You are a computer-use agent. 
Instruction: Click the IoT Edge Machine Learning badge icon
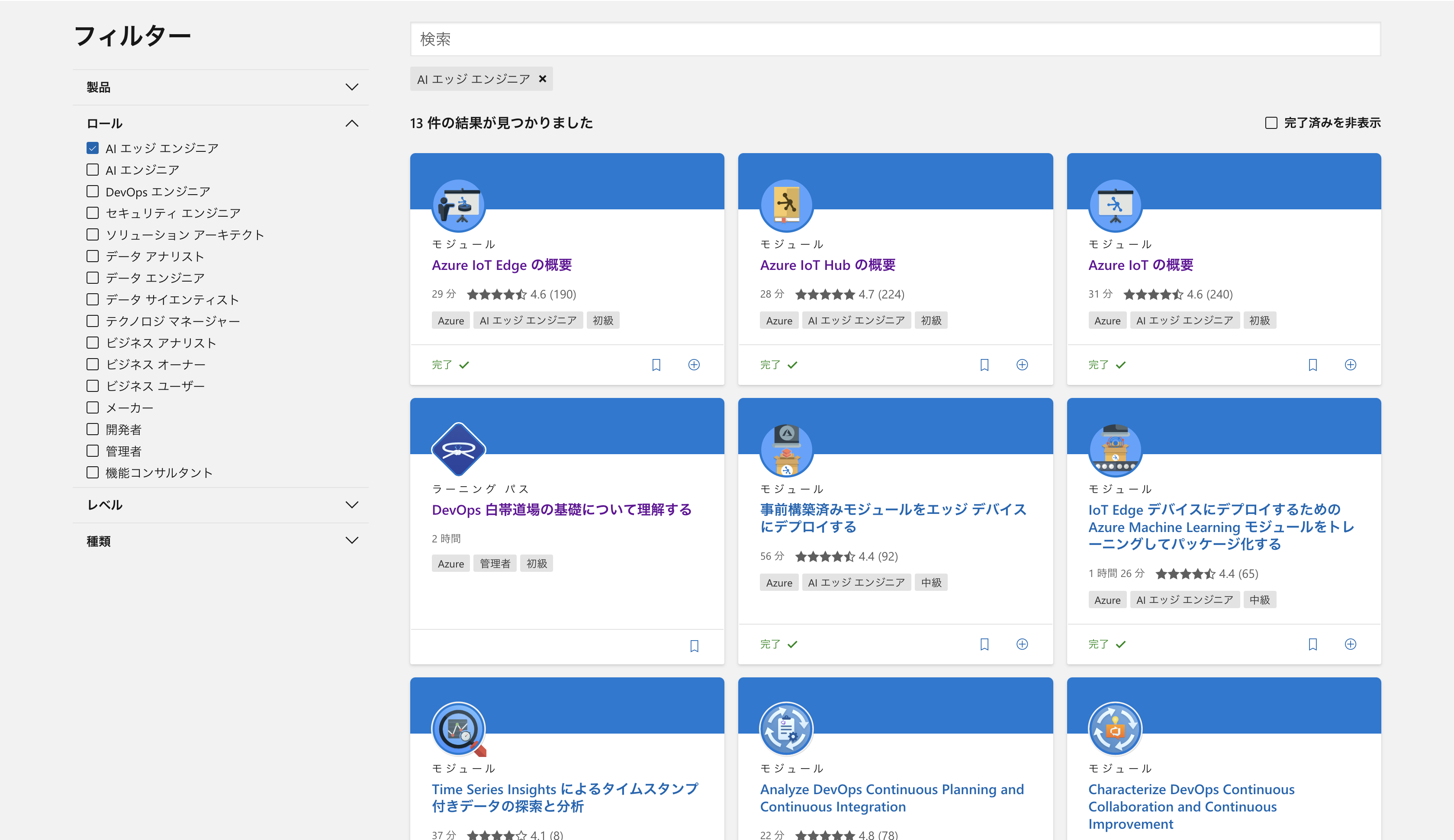point(1115,450)
